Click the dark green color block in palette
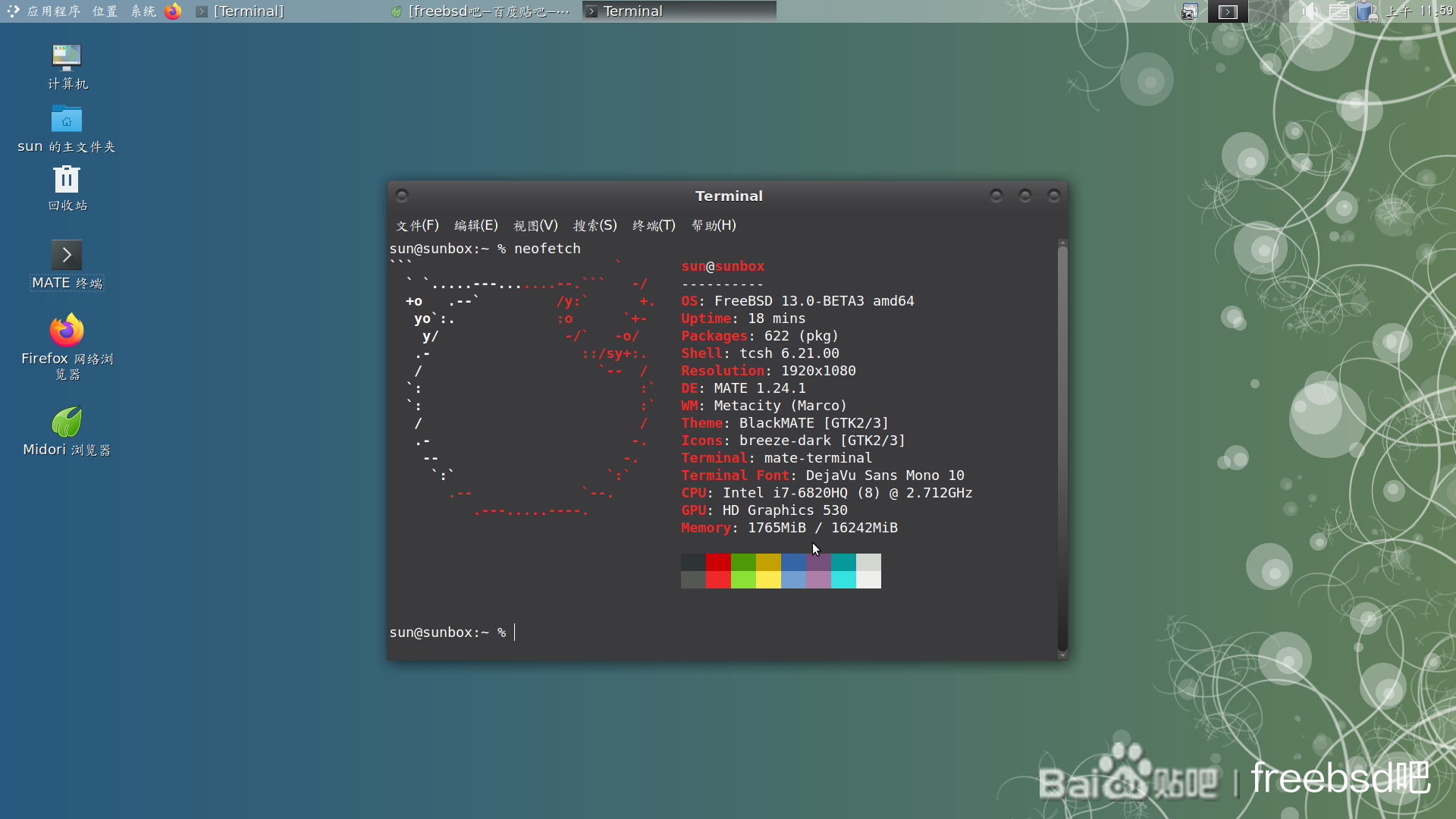Screen dimensions: 1456x819 [743, 562]
